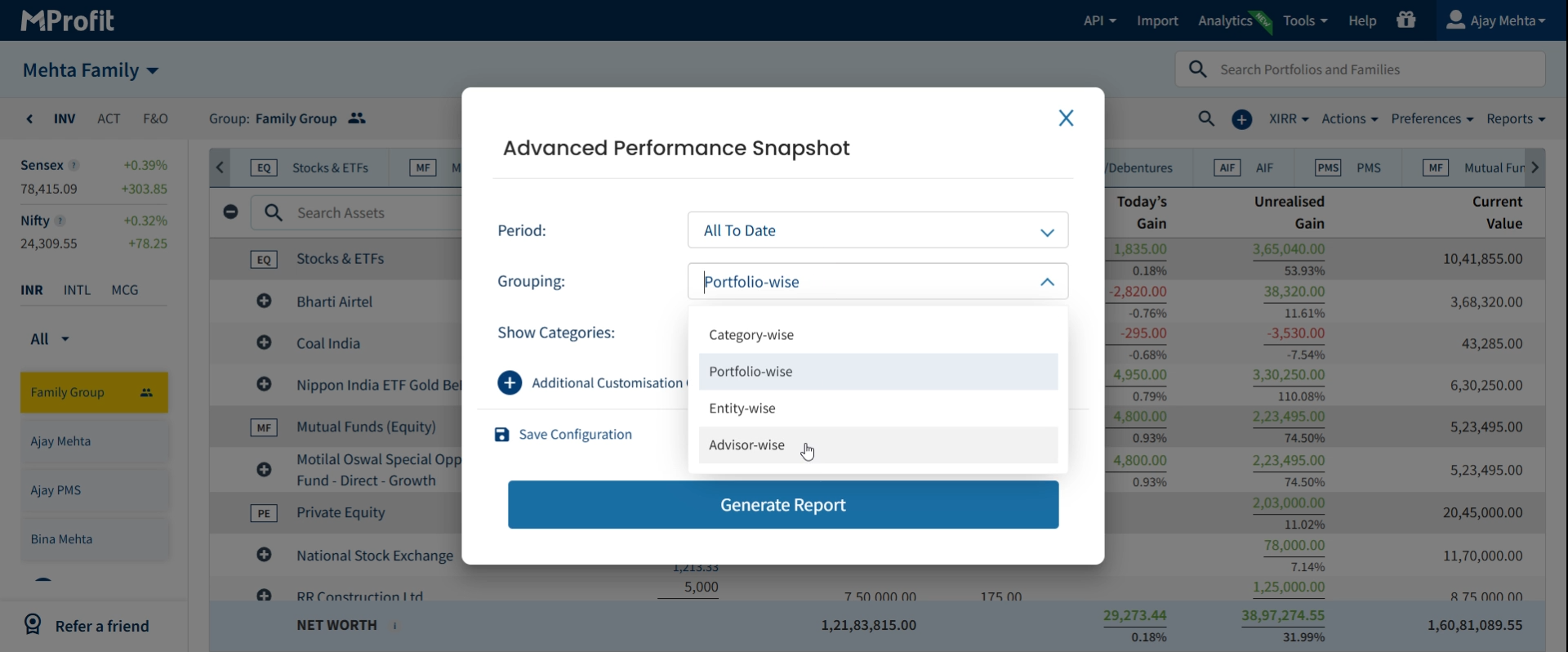1568x652 pixels.
Task: Select the INR currency tab
Action: 32,290
